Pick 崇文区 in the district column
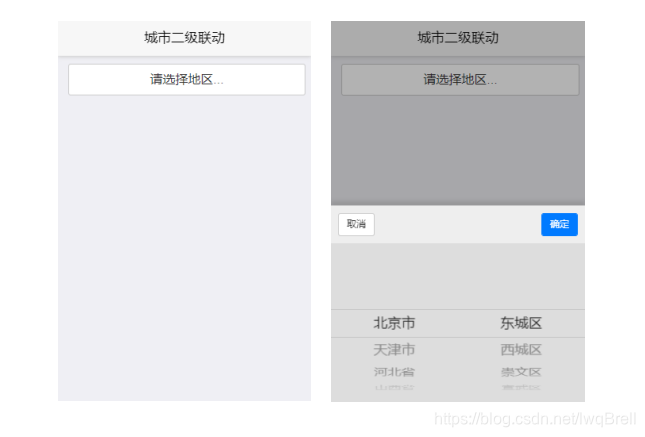 coord(521,372)
